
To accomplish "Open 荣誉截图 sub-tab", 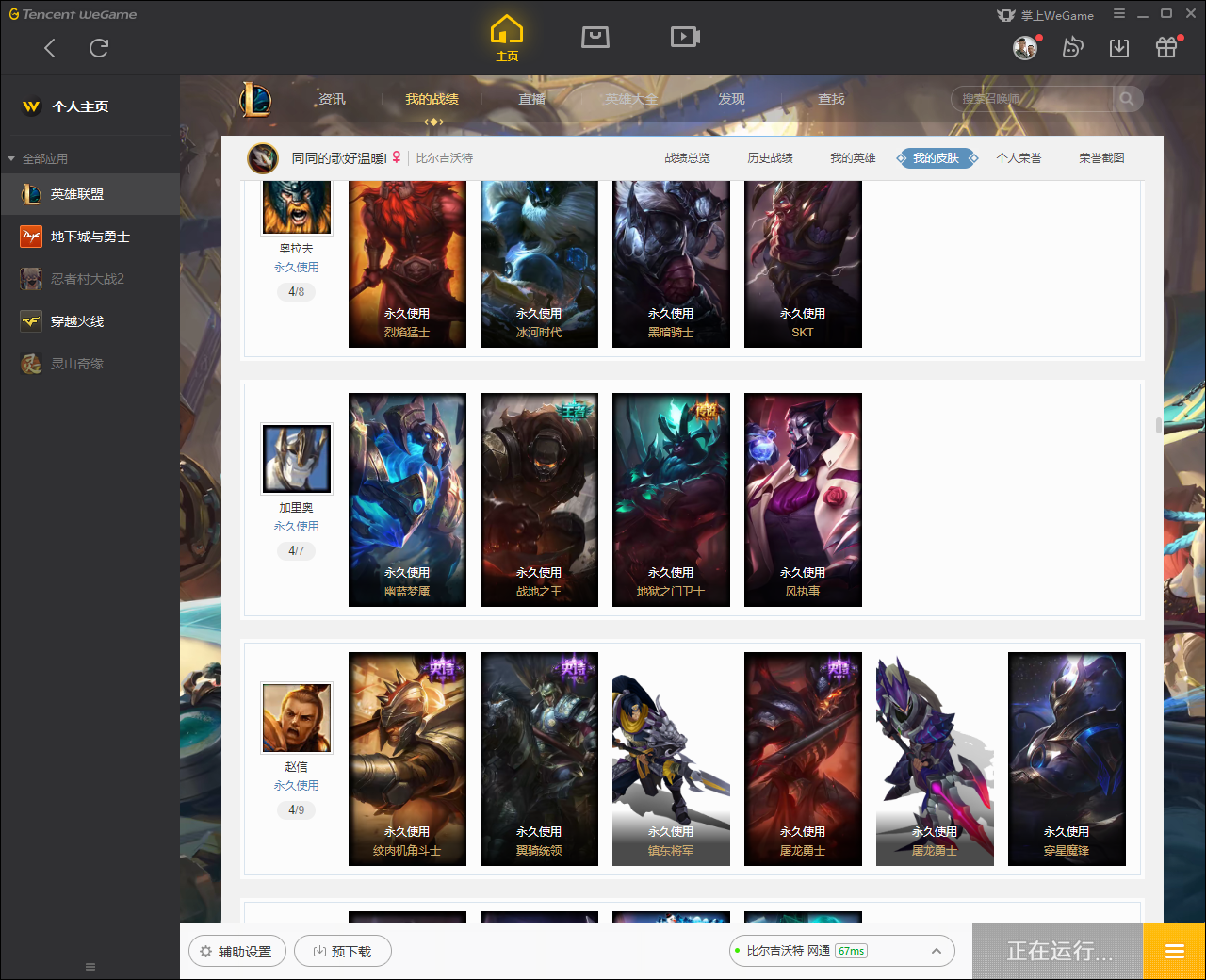I will pyautogui.click(x=1101, y=158).
